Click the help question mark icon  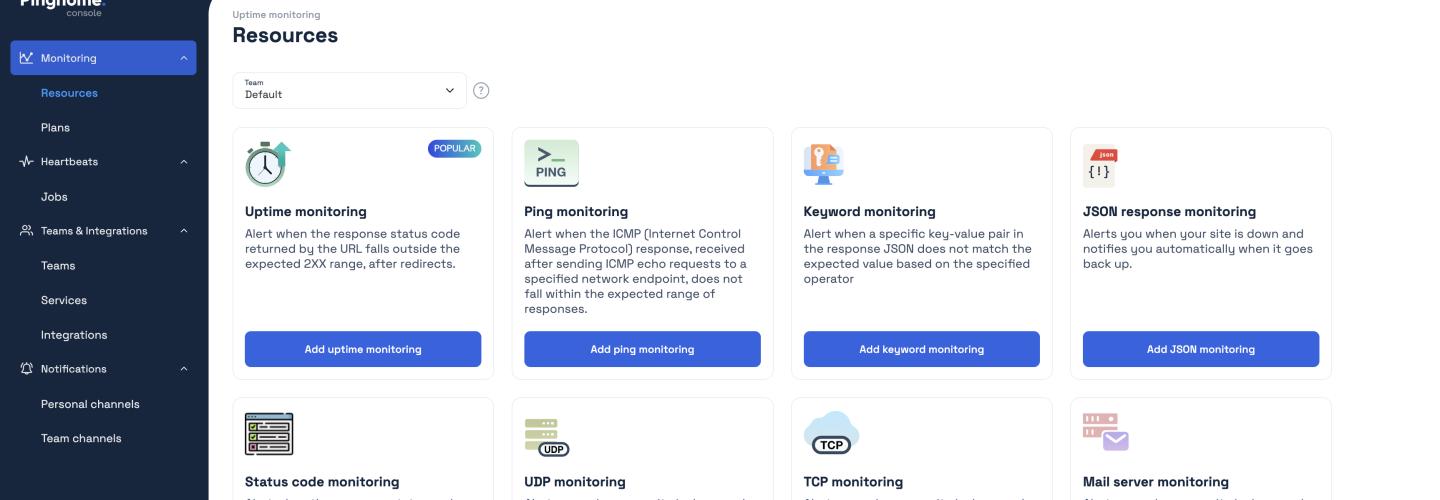point(481,91)
